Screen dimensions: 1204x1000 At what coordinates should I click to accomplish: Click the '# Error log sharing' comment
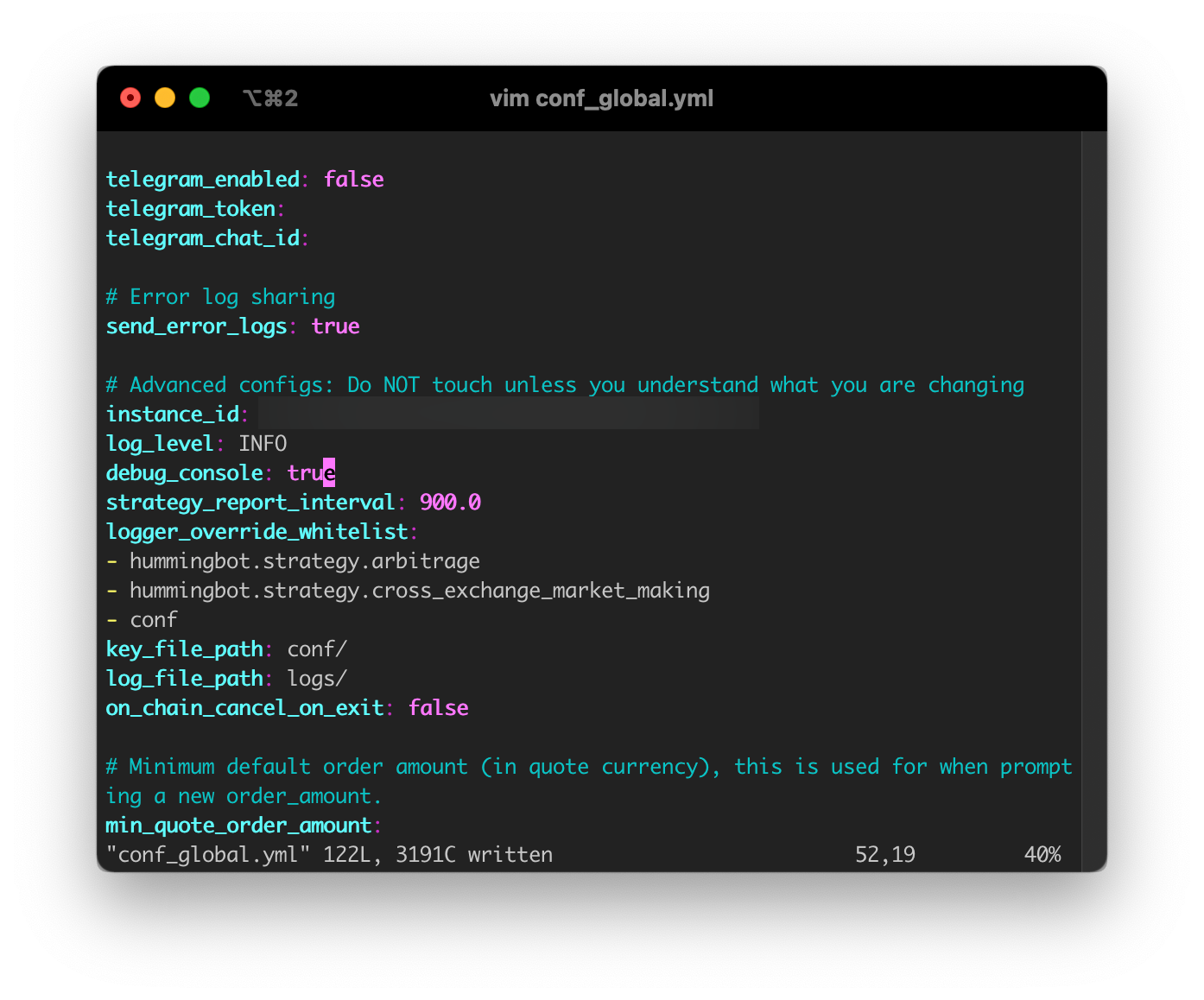coord(221,297)
